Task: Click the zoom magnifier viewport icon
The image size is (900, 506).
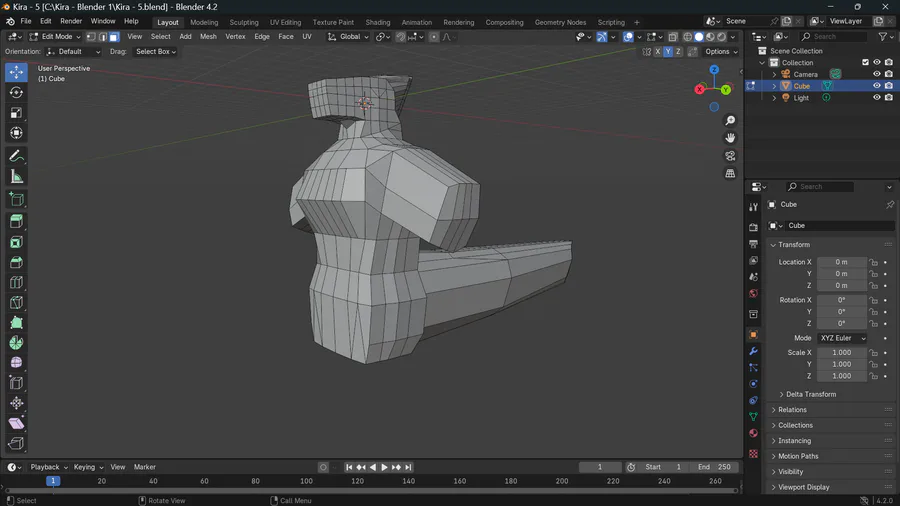Action: pyautogui.click(x=730, y=120)
